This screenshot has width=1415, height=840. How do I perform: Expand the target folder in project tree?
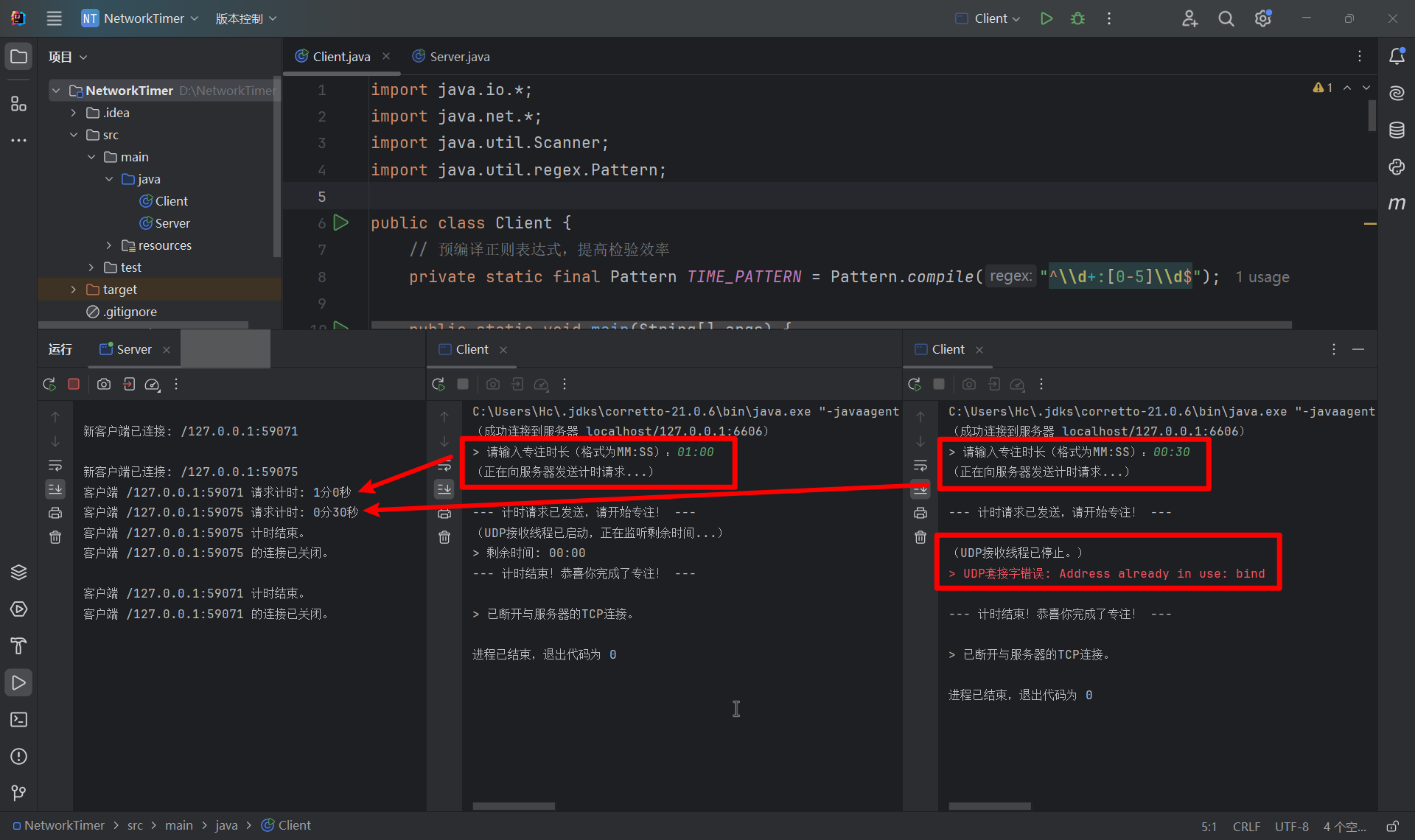point(73,290)
